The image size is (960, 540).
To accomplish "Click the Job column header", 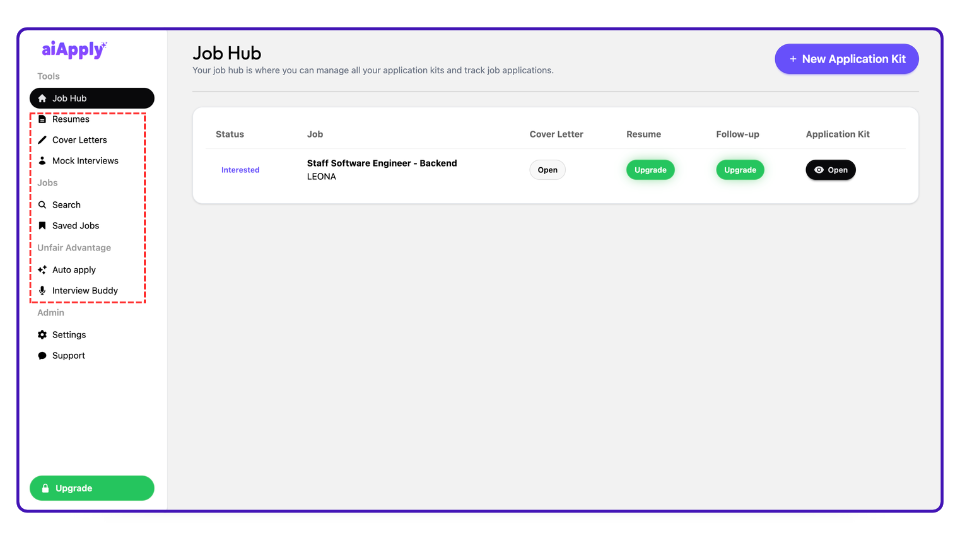I will pos(315,134).
